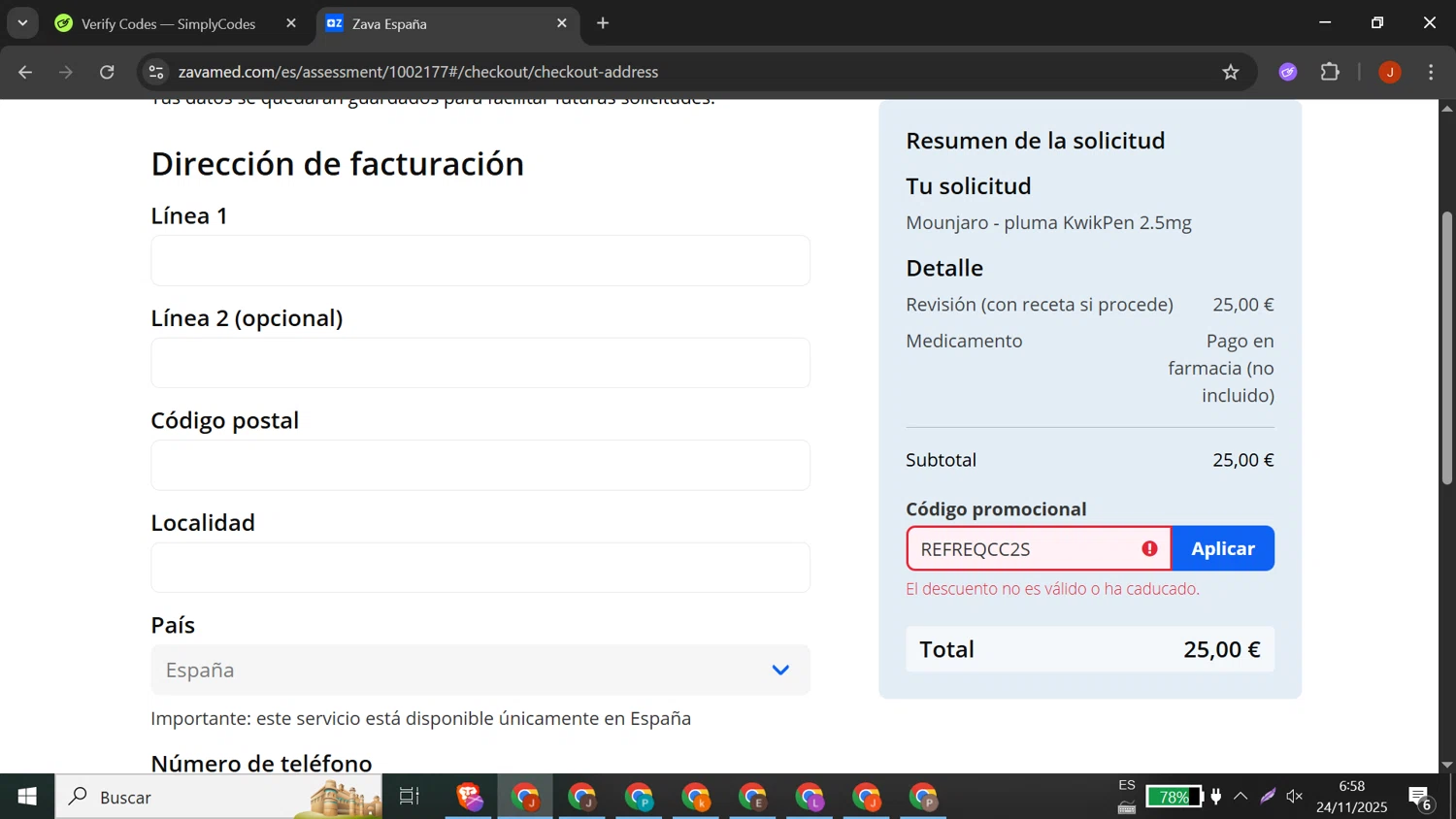The width and height of the screenshot is (1456, 819).
Task: Click the Dirección de facturación heading
Action: [338, 163]
